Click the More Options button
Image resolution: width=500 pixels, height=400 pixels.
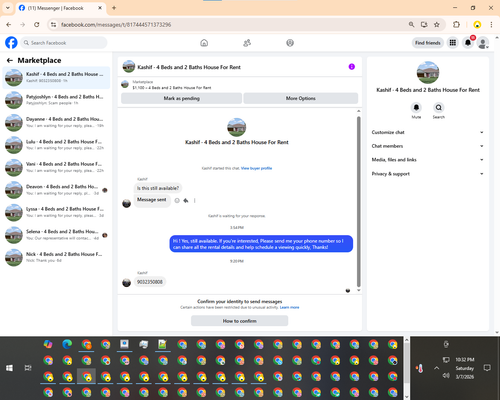click(x=301, y=98)
